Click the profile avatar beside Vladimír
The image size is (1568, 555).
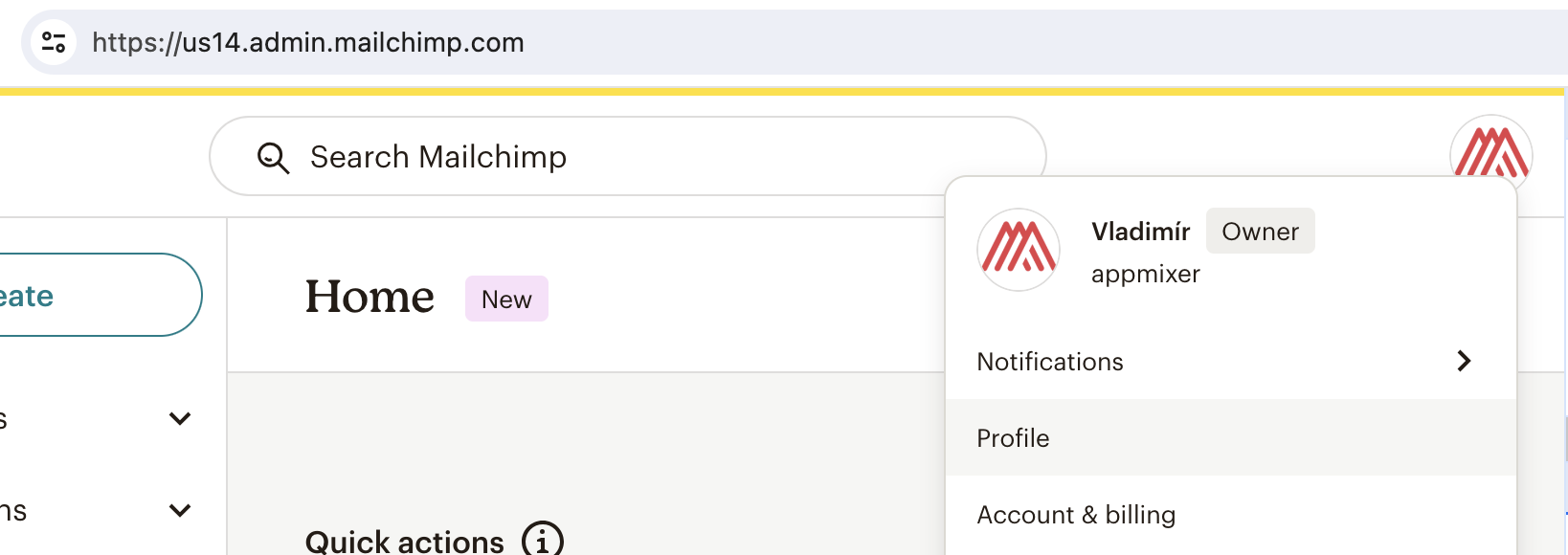pyautogui.click(x=1019, y=250)
